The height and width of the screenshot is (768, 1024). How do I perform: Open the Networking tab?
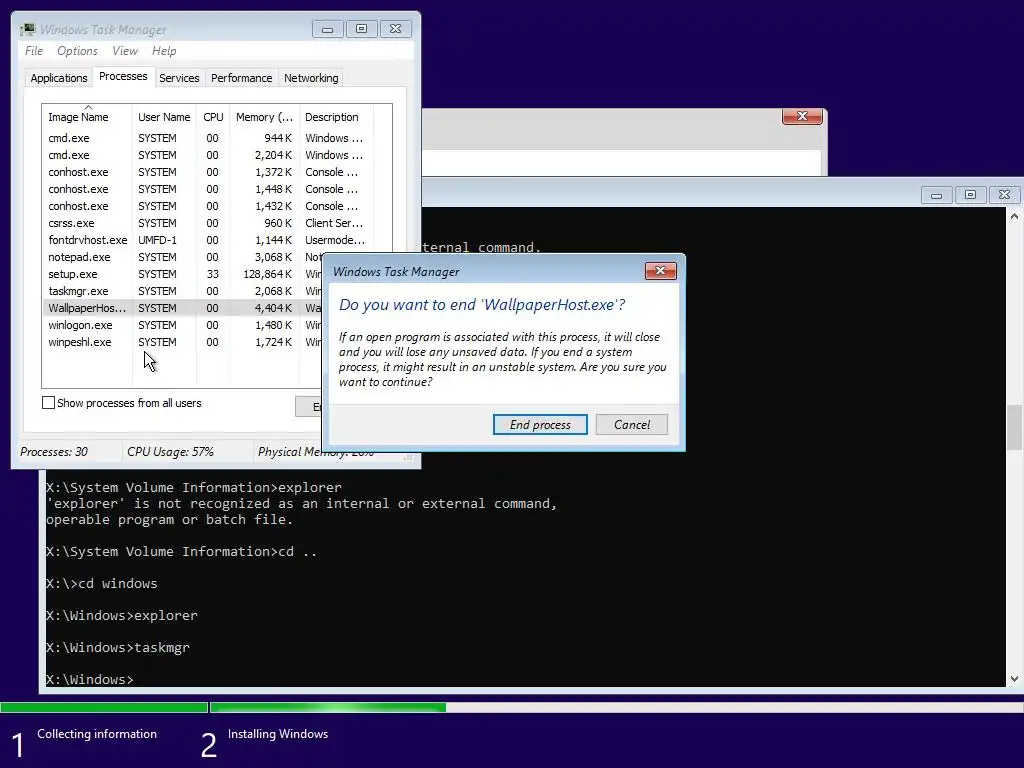pyautogui.click(x=311, y=78)
